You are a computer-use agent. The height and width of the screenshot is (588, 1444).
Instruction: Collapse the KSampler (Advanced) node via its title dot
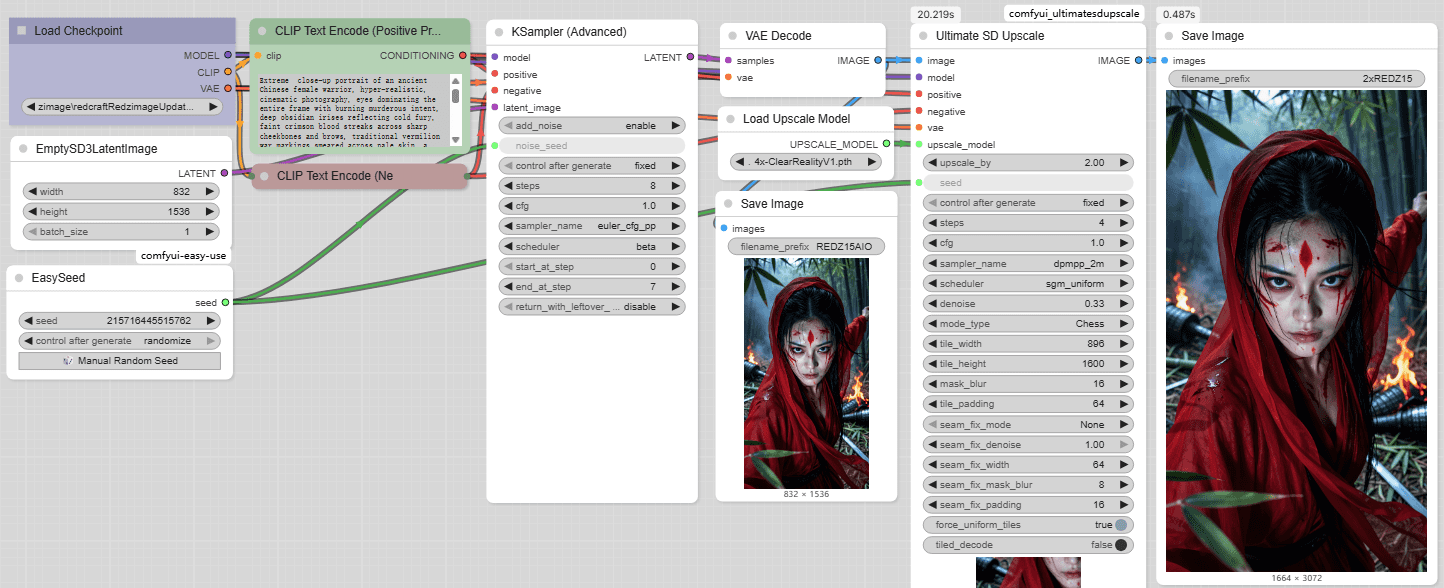499,32
